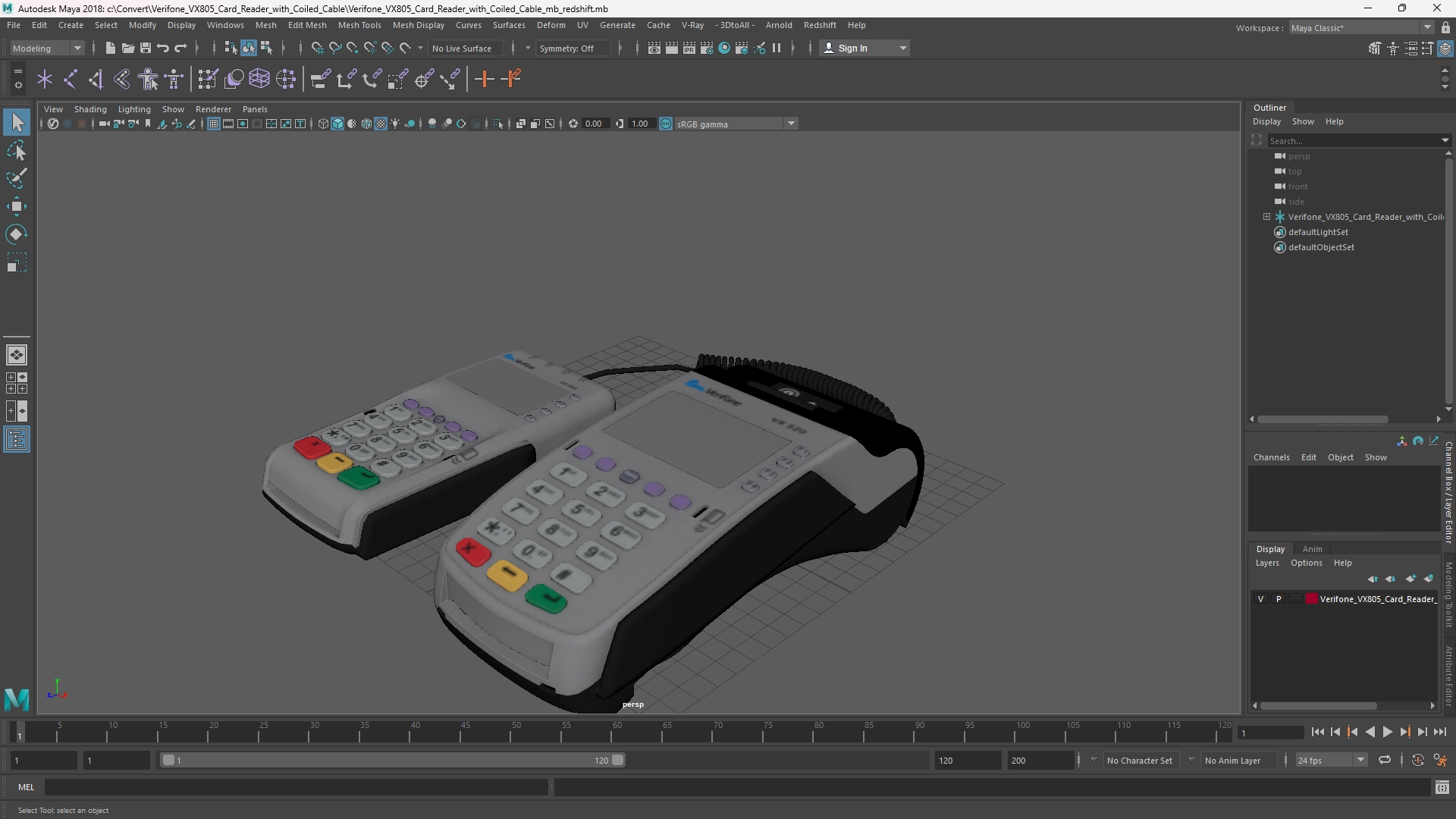Jump to the end of the playback range
The image size is (1456, 819).
1440,732
